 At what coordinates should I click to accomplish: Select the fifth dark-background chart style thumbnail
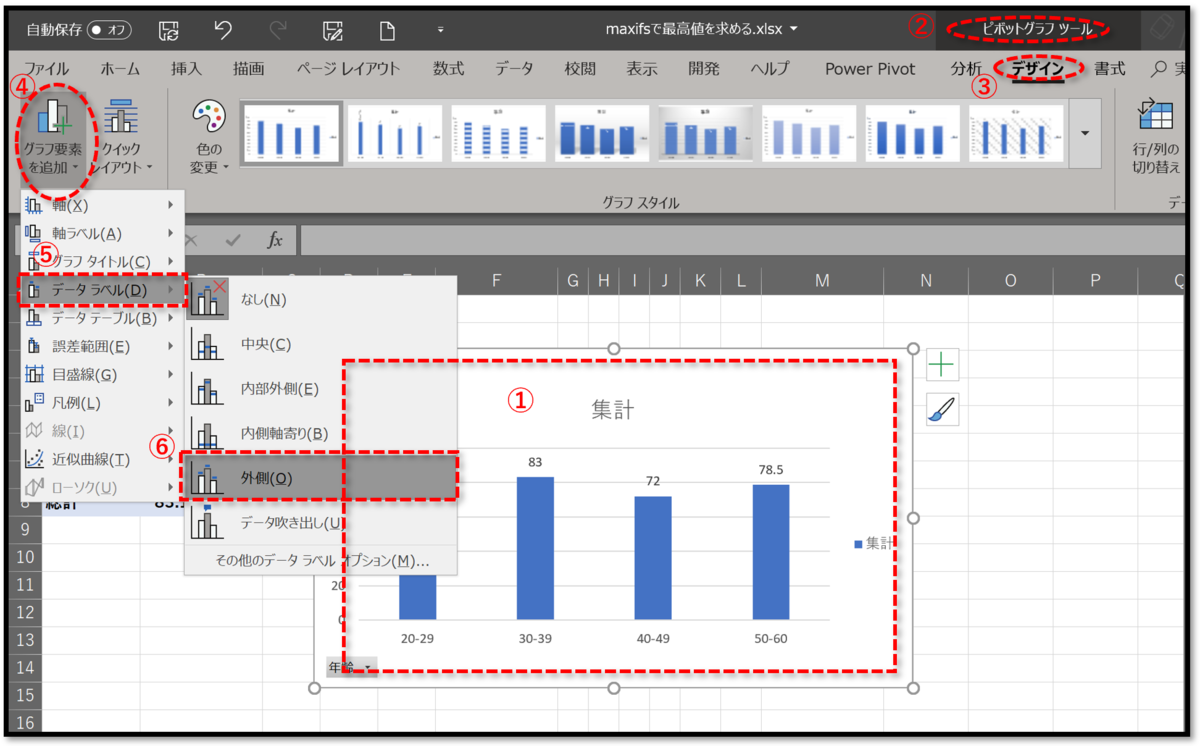705,134
